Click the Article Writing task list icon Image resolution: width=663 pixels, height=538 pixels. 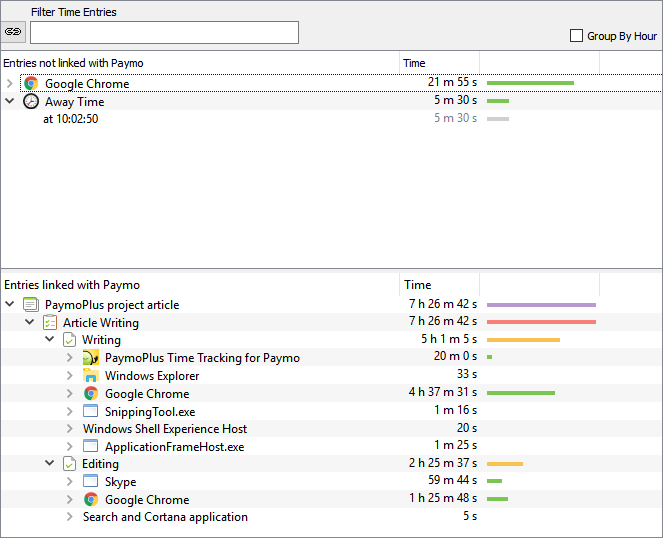click(50, 322)
